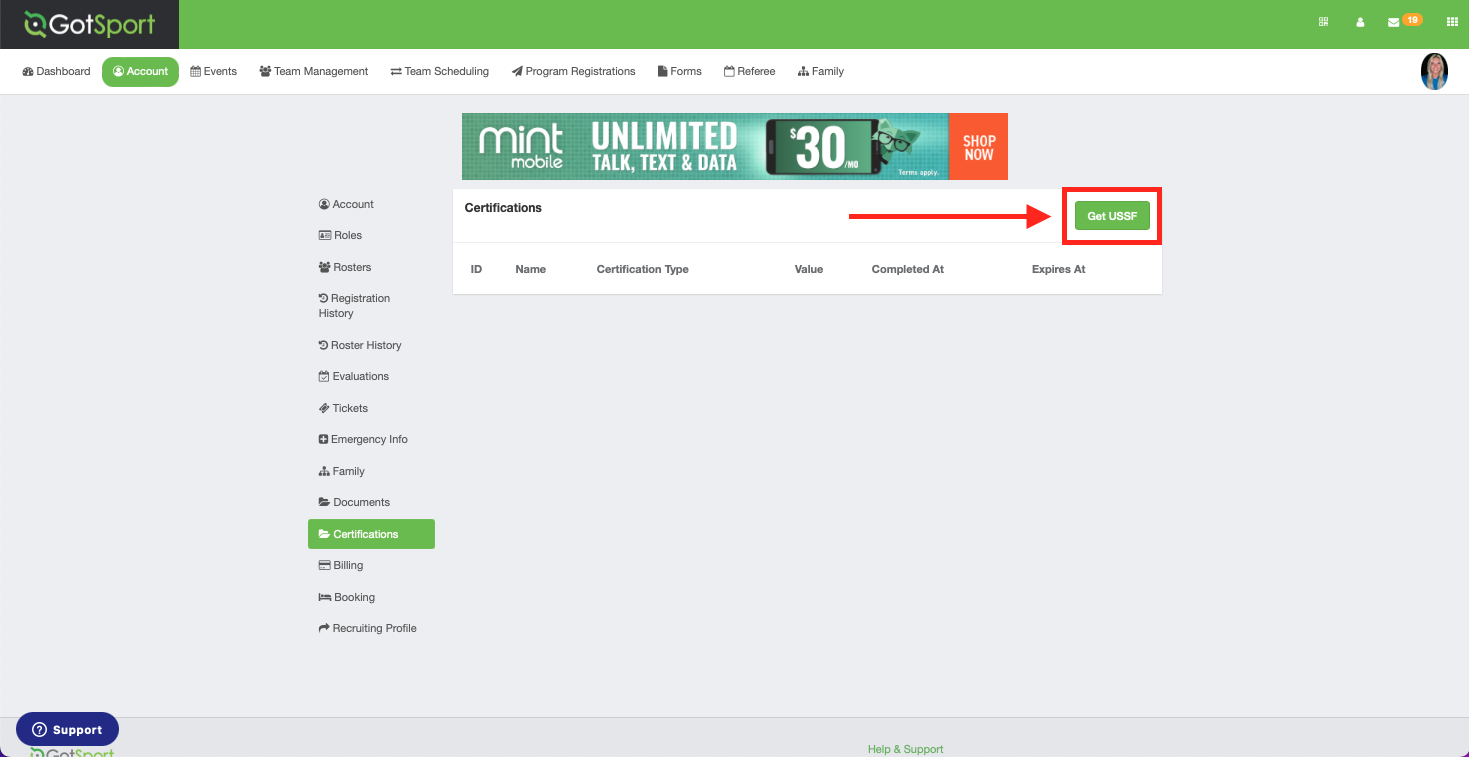
Task: Open the QR code icon in header
Action: coord(1324,22)
